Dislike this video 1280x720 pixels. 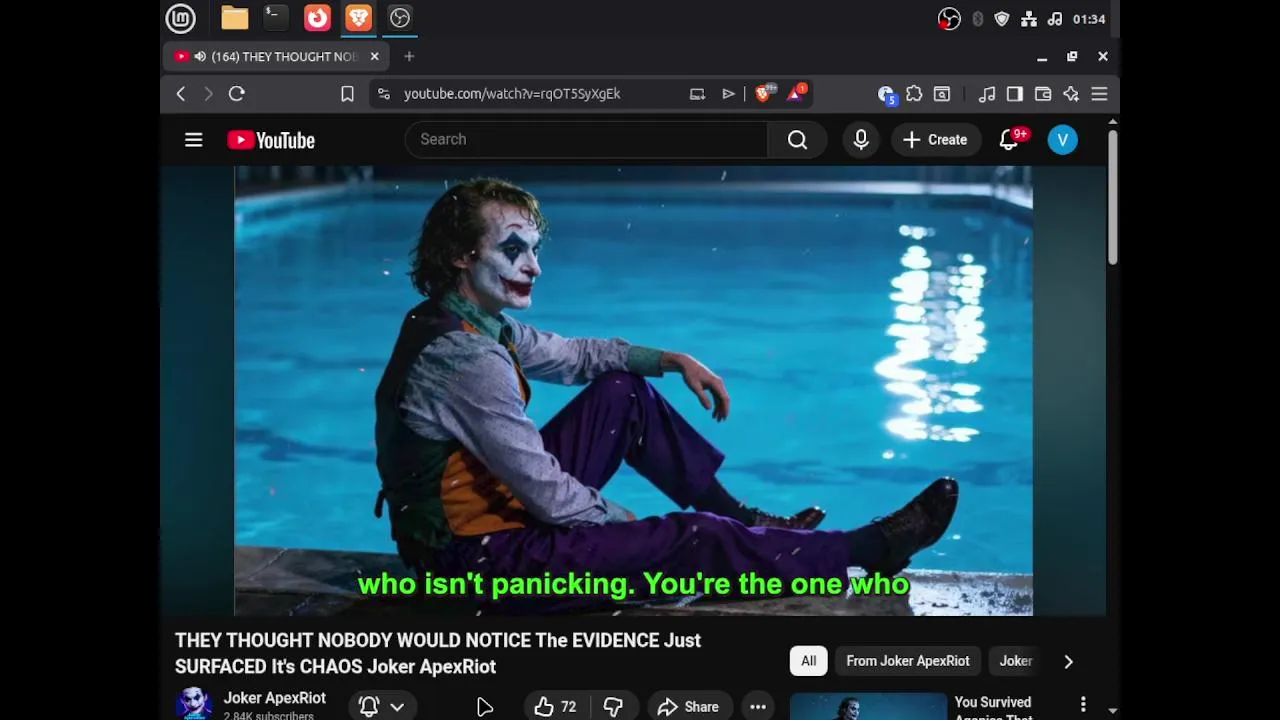[x=613, y=707]
